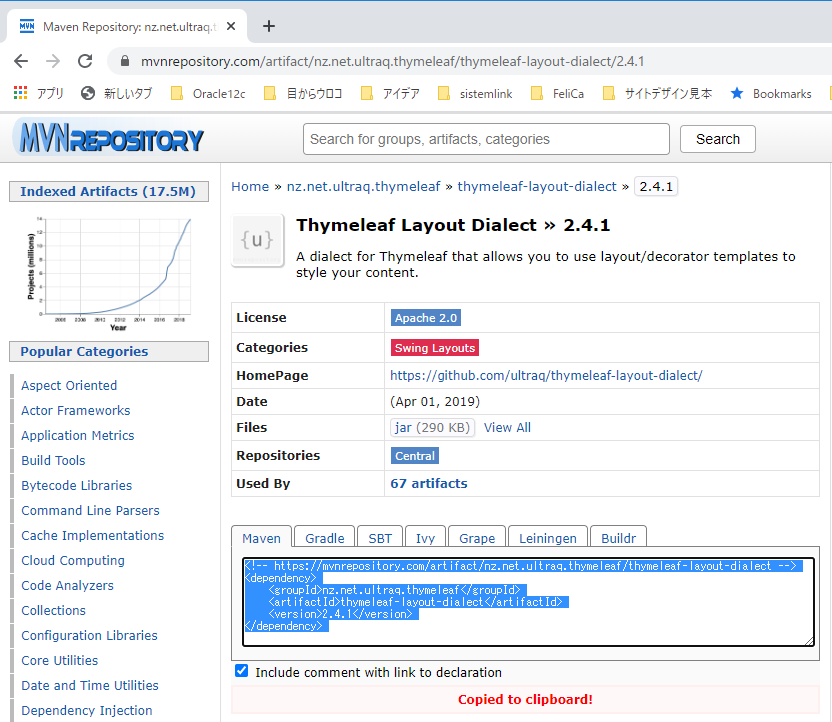
Task: Open the Actor Frameworks category
Action: [x=75, y=411]
